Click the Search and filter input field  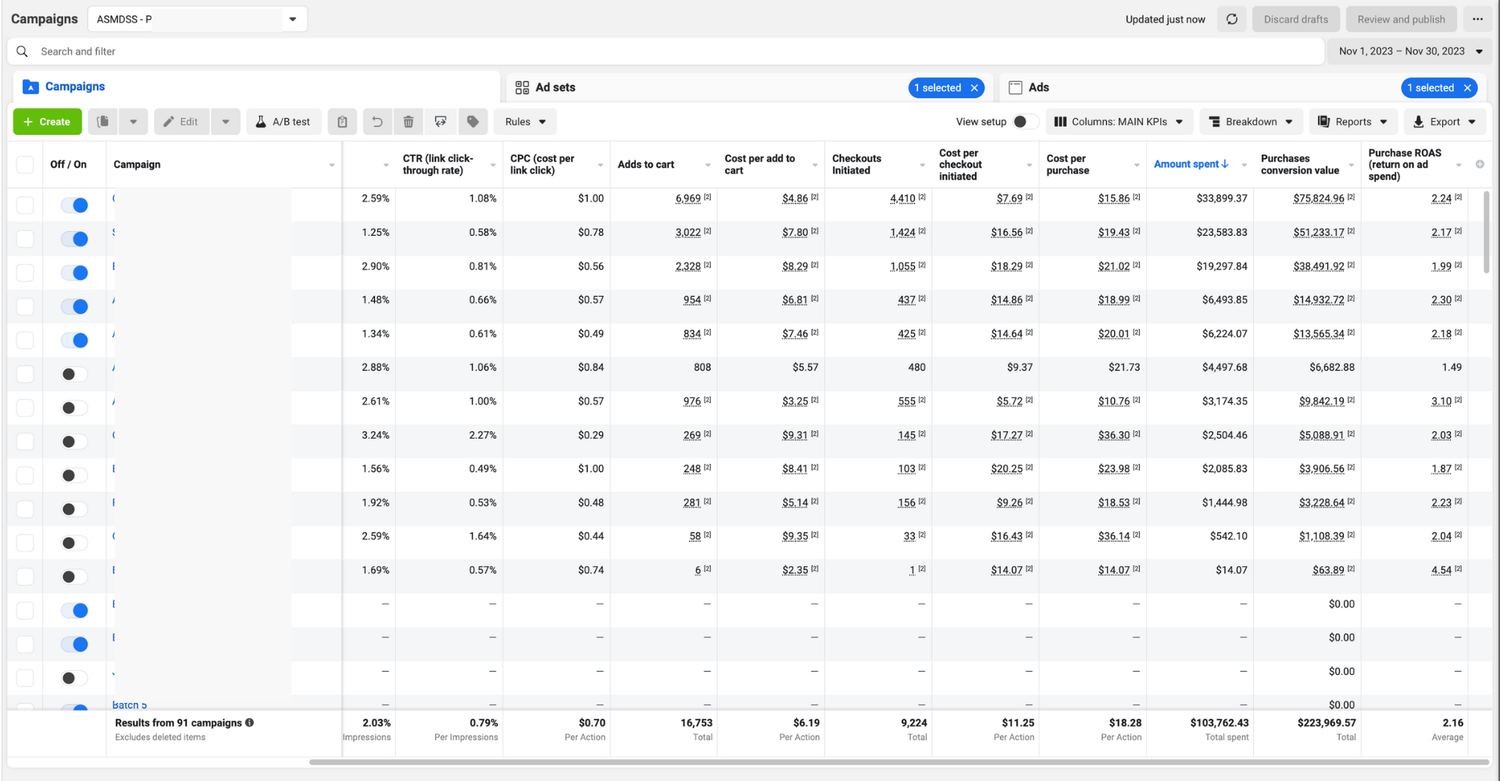point(665,51)
